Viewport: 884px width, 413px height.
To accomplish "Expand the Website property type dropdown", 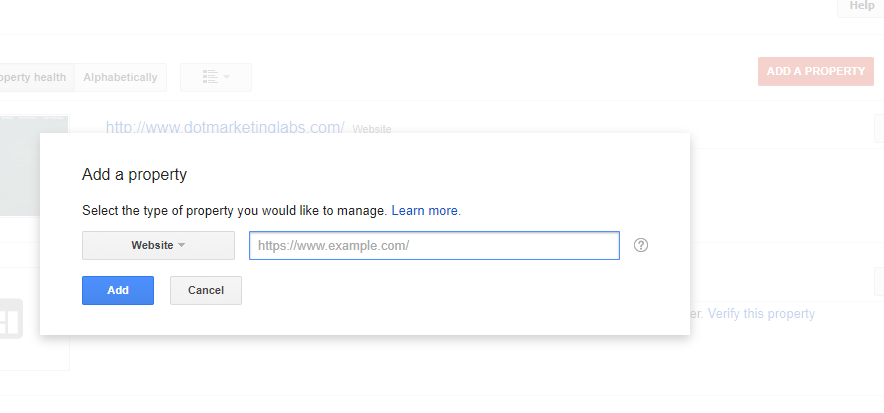I will point(158,245).
